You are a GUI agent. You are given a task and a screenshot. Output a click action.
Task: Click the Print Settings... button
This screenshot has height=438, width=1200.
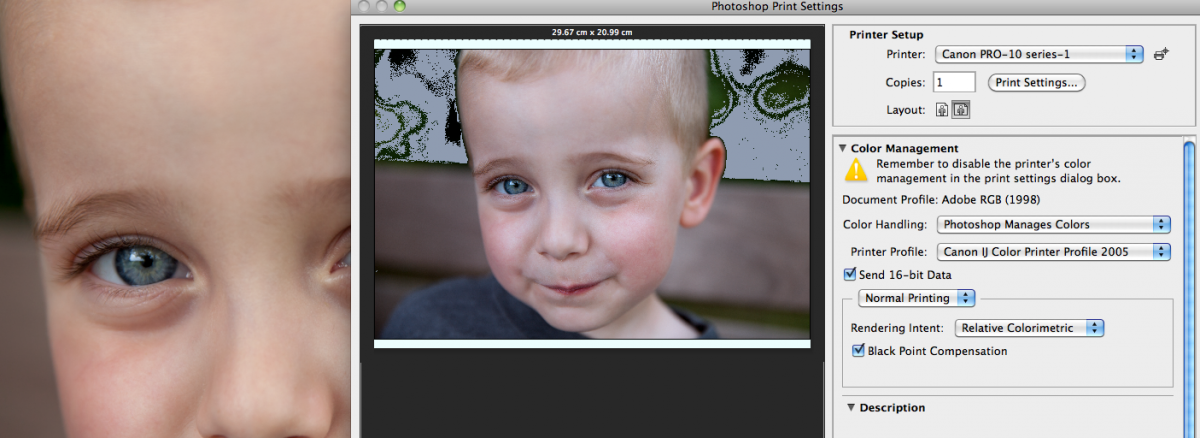(x=1036, y=83)
